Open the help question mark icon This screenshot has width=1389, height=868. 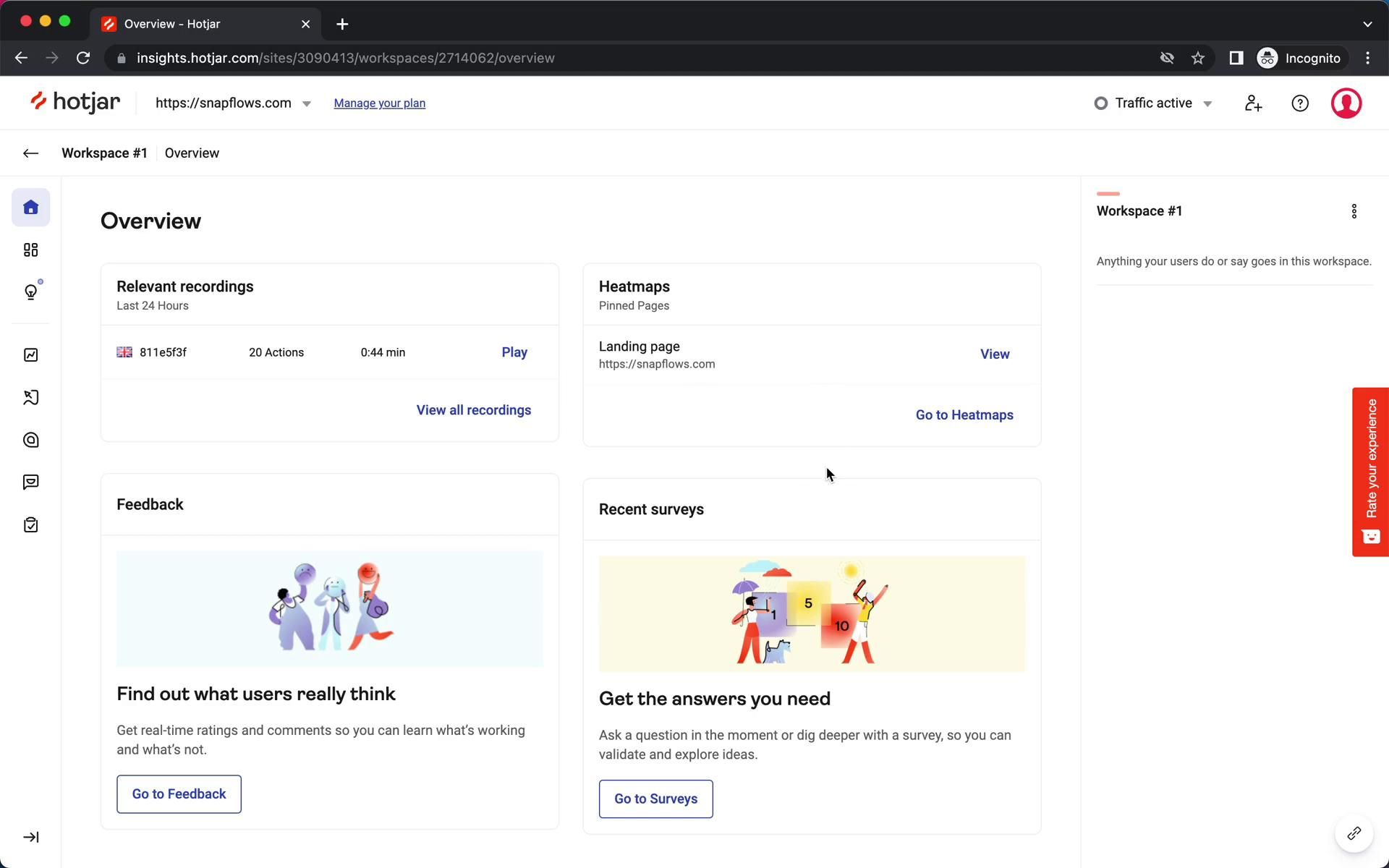(x=1300, y=103)
